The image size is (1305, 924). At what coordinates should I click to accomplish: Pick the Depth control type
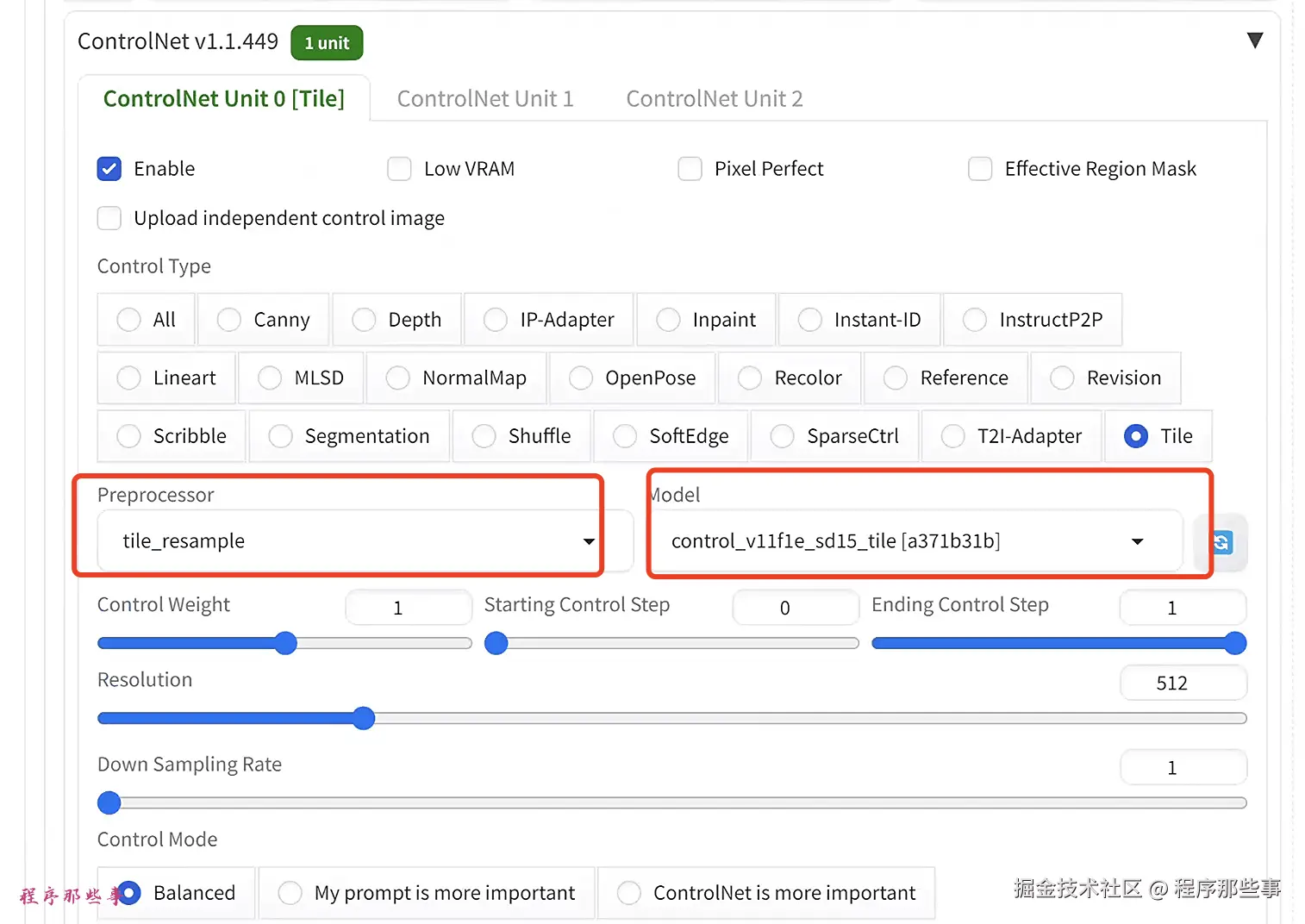[364, 320]
